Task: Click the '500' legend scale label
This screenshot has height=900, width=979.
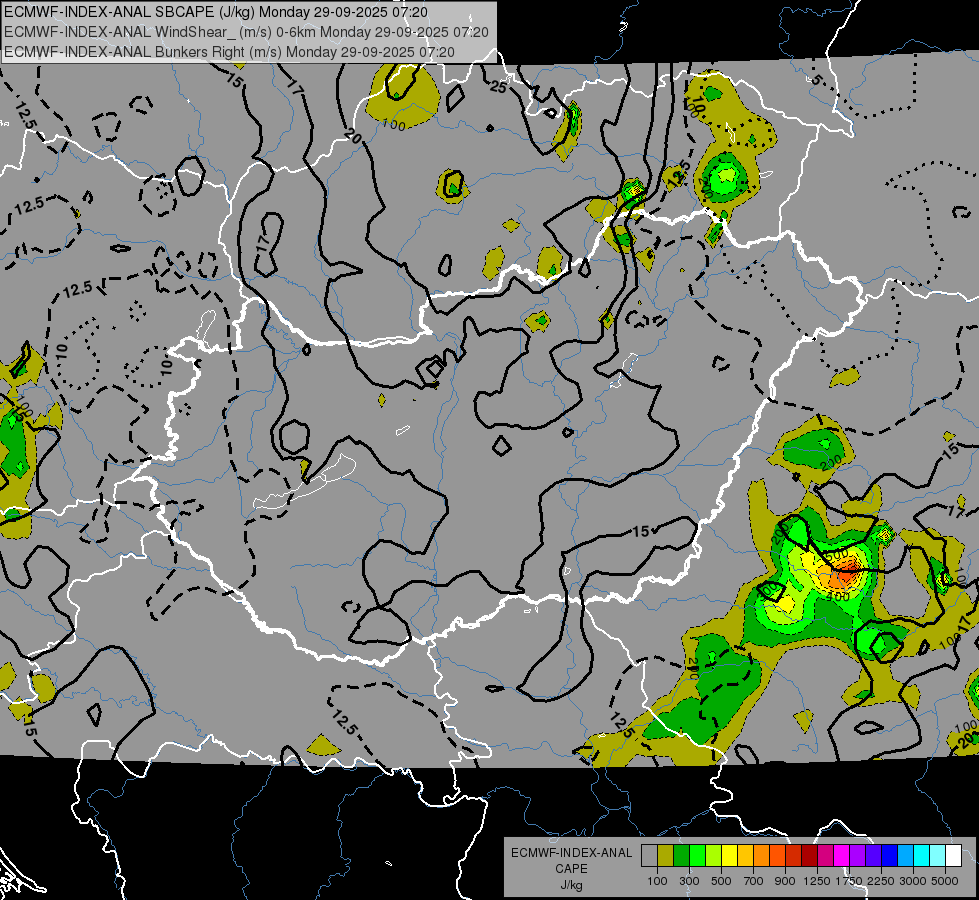Action: click(x=721, y=881)
